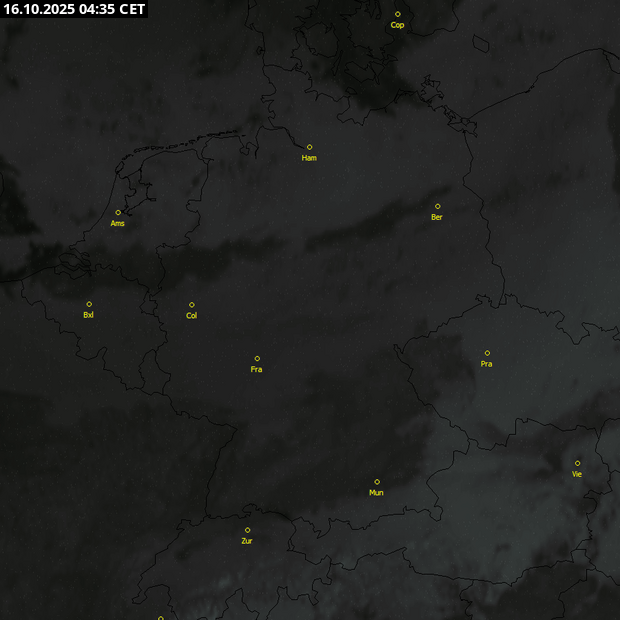Select the Hamburg marker circle
Image resolution: width=620 pixels, height=620 pixels.
pos(309,147)
